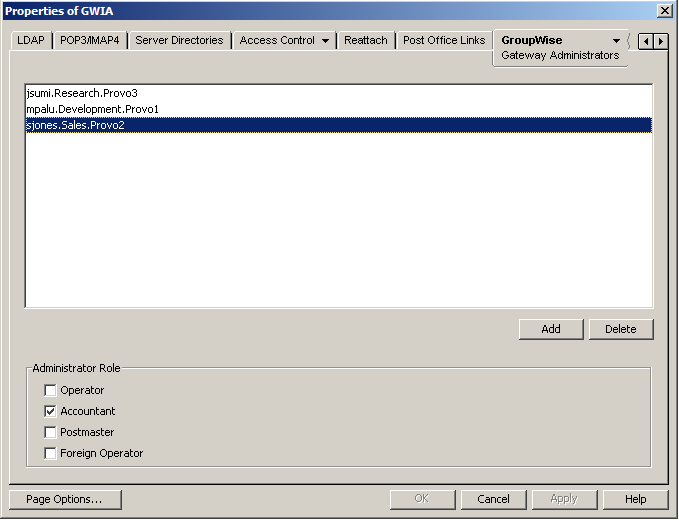Viewport: 679px width, 520px height.
Task: Select jsumi.Research.Provo3 in the administrators list
Action: pos(339,93)
